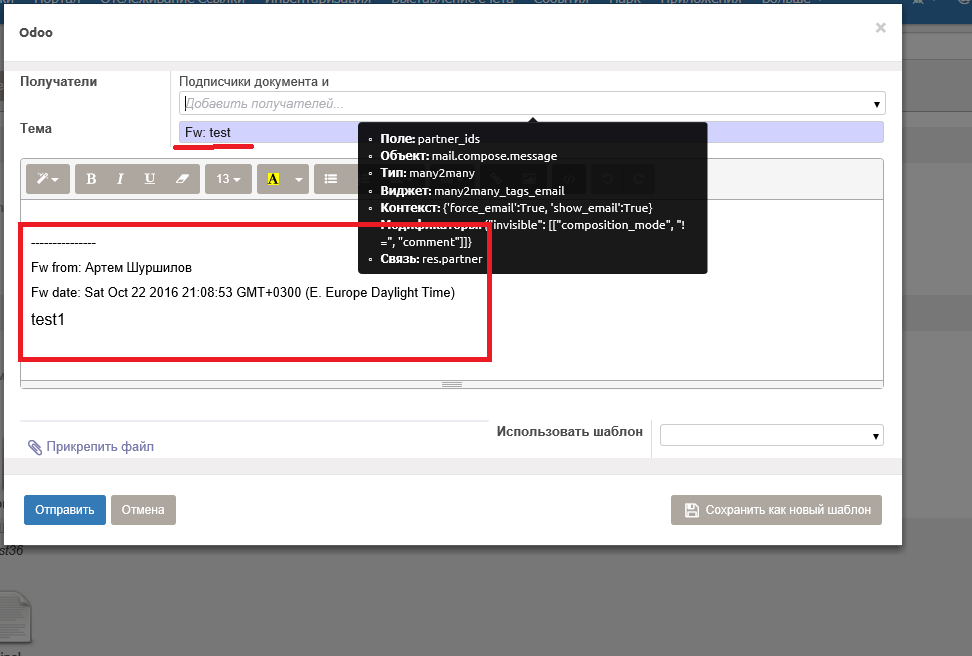The height and width of the screenshot is (656, 972).
Task: Click tooltip line 'Тип: many2many'
Action: (x=428, y=173)
